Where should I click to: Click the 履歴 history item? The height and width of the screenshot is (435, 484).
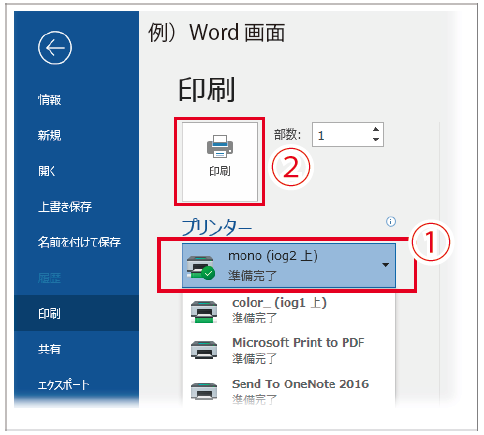(x=49, y=278)
